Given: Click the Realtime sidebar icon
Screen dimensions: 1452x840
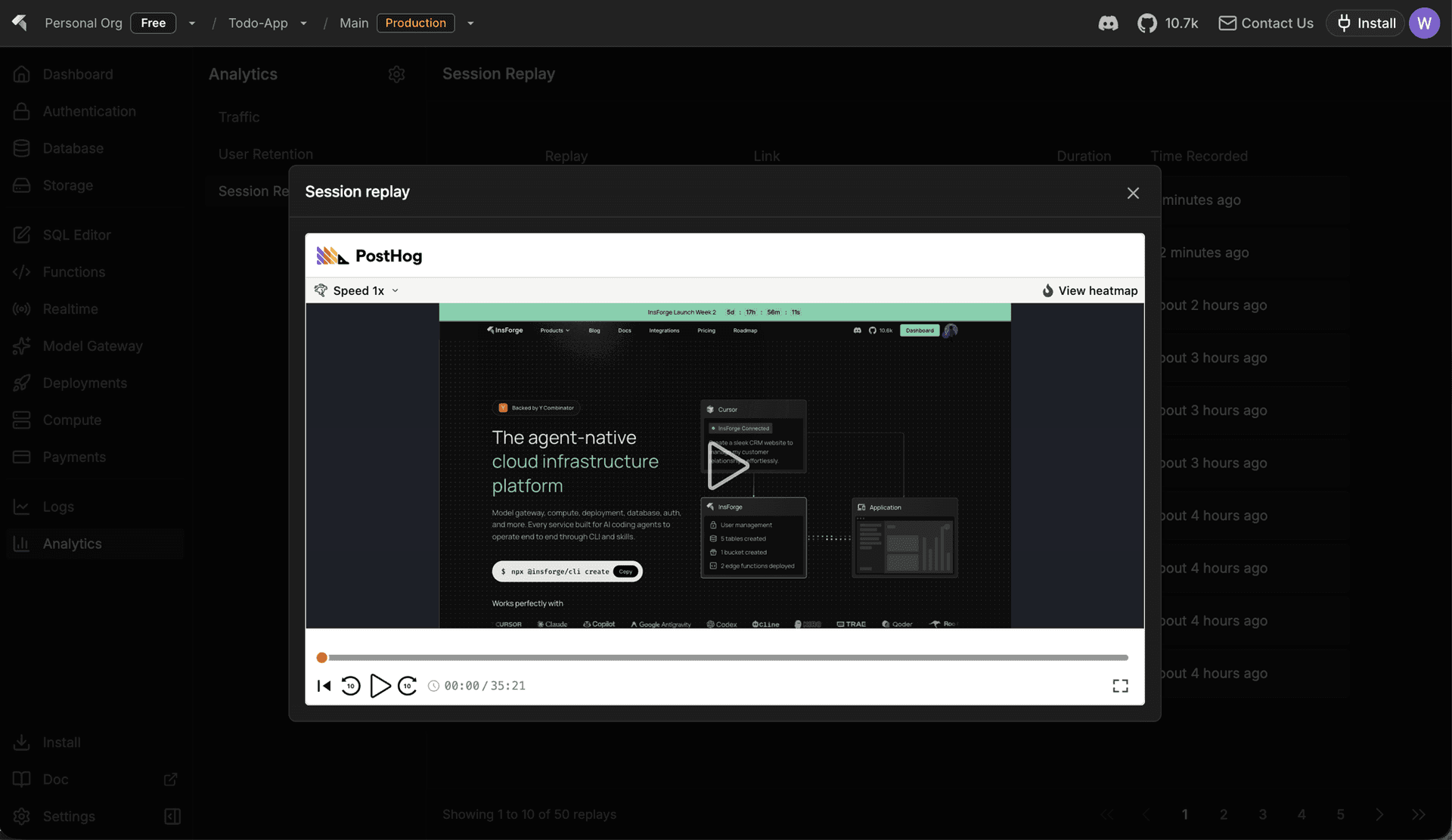Looking at the screenshot, I should pyautogui.click(x=22, y=309).
